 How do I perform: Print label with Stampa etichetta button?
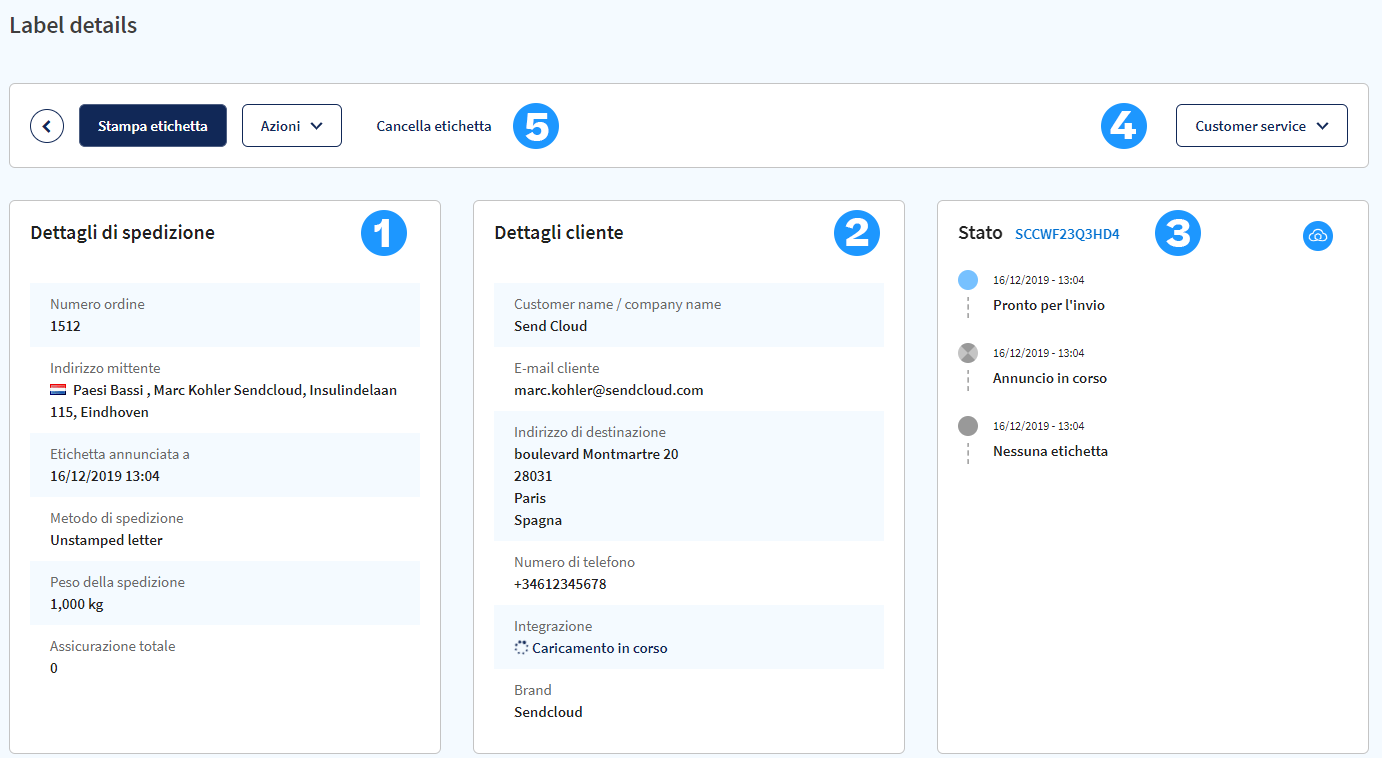click(x=153, y=126)
